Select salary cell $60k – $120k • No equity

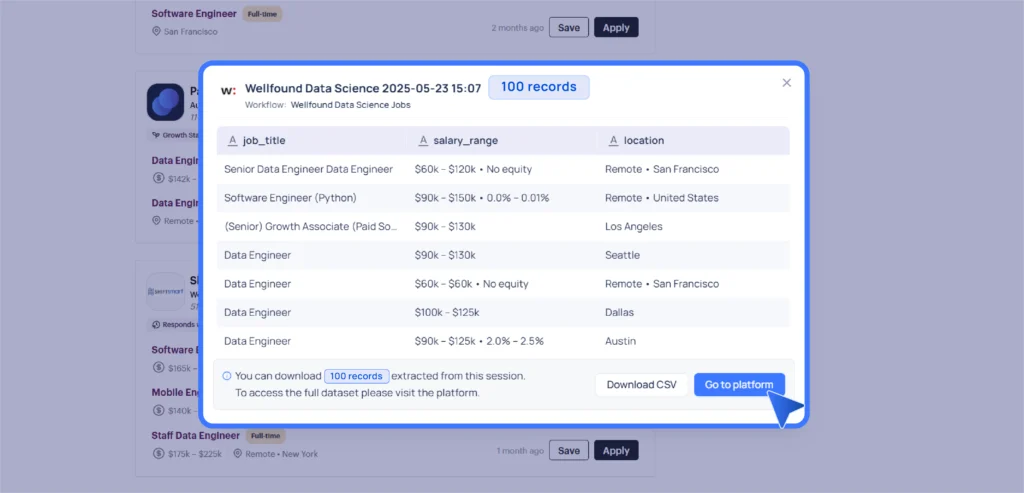pos(473,169)
